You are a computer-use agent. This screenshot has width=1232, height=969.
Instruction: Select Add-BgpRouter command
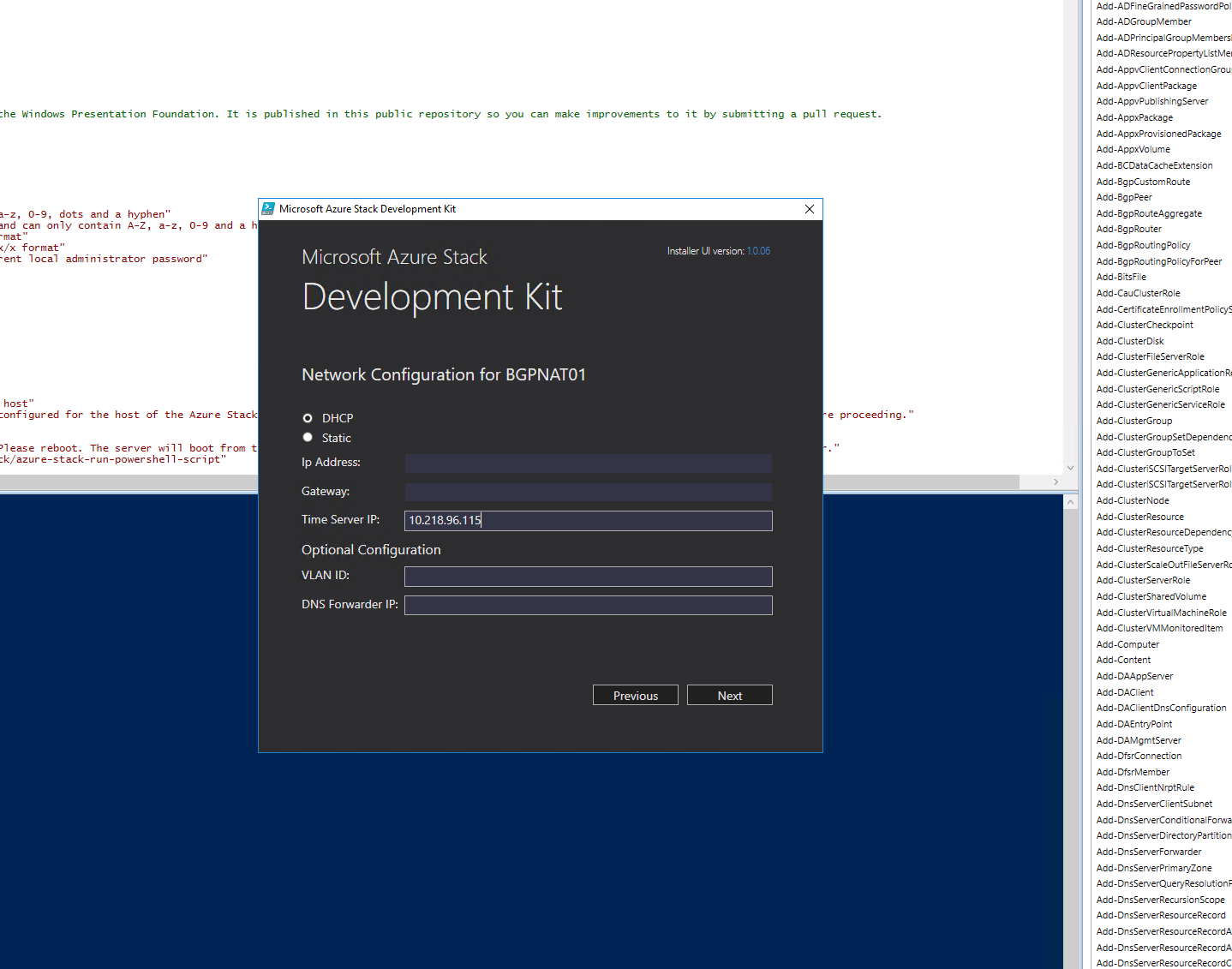(x=1129, y=229)
